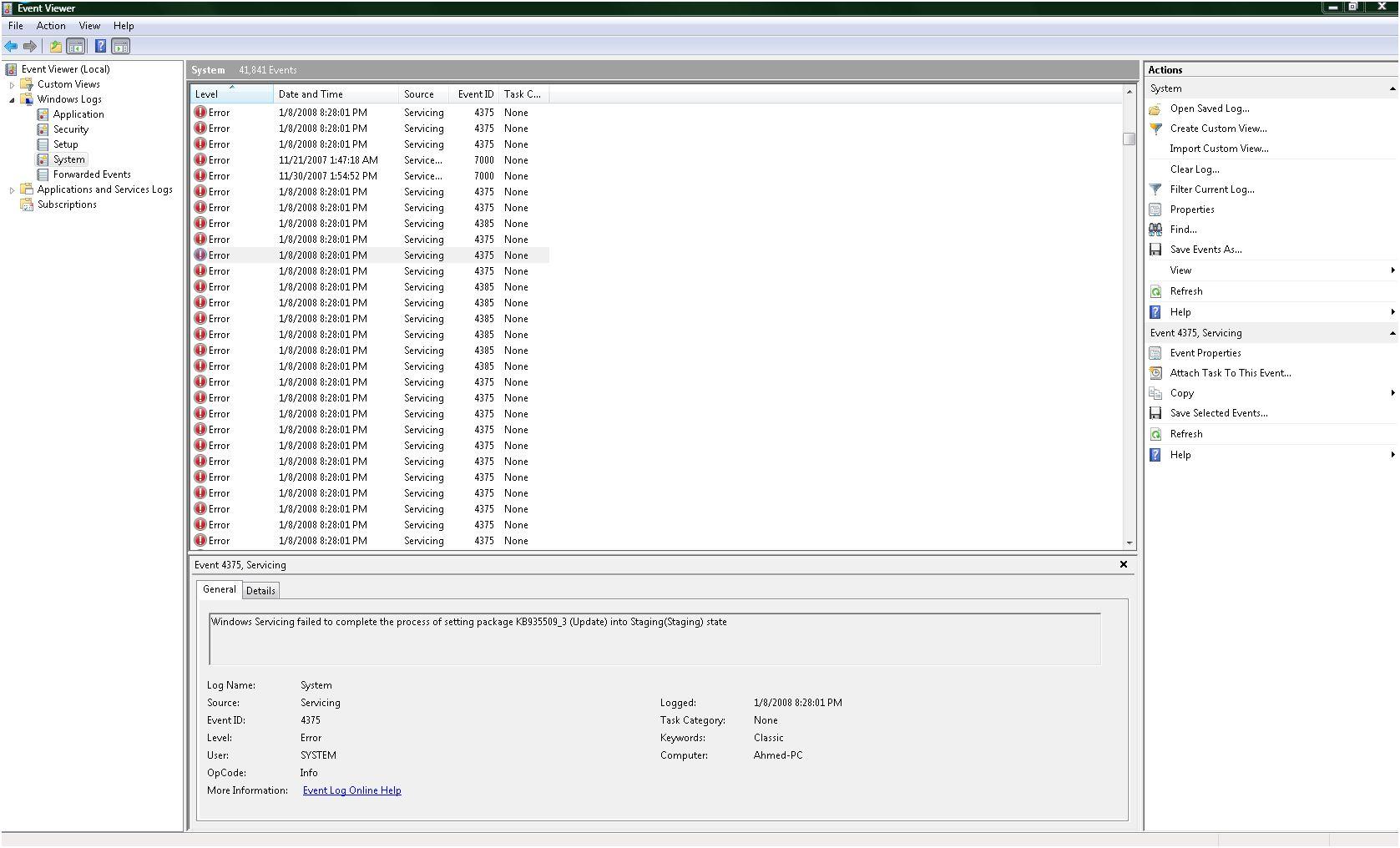
Task: Sort by the Source column header
Action: click(423, 94)
